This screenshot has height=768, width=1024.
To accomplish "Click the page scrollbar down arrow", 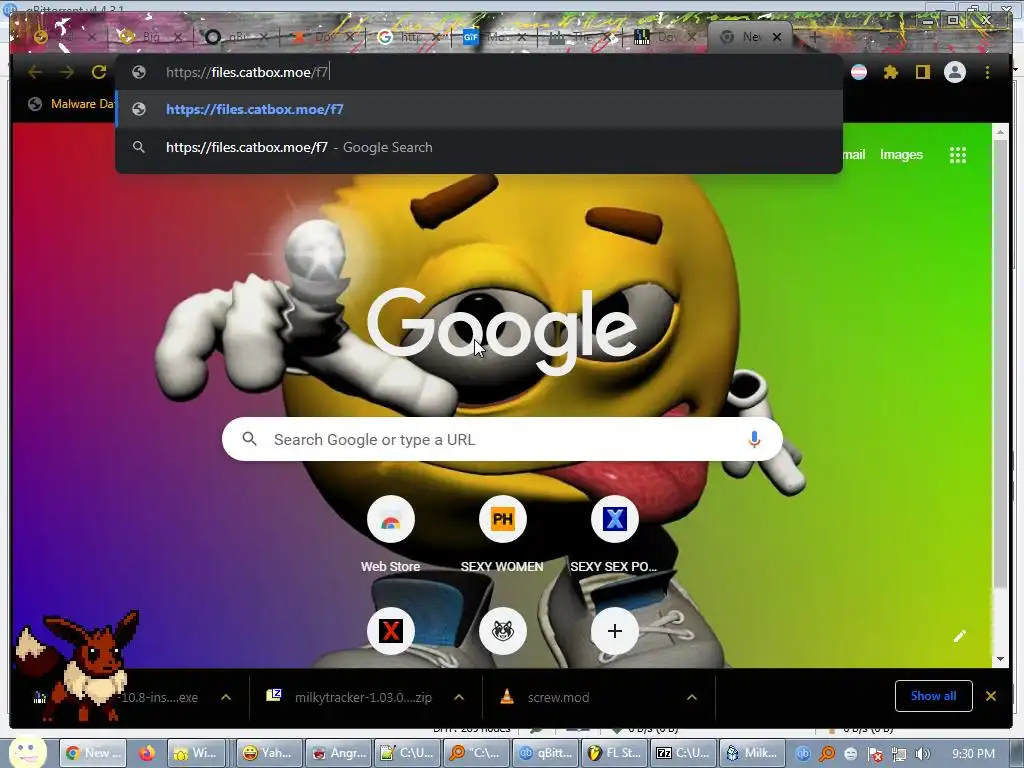I will pyautogui.click(x=1000, y=659).
